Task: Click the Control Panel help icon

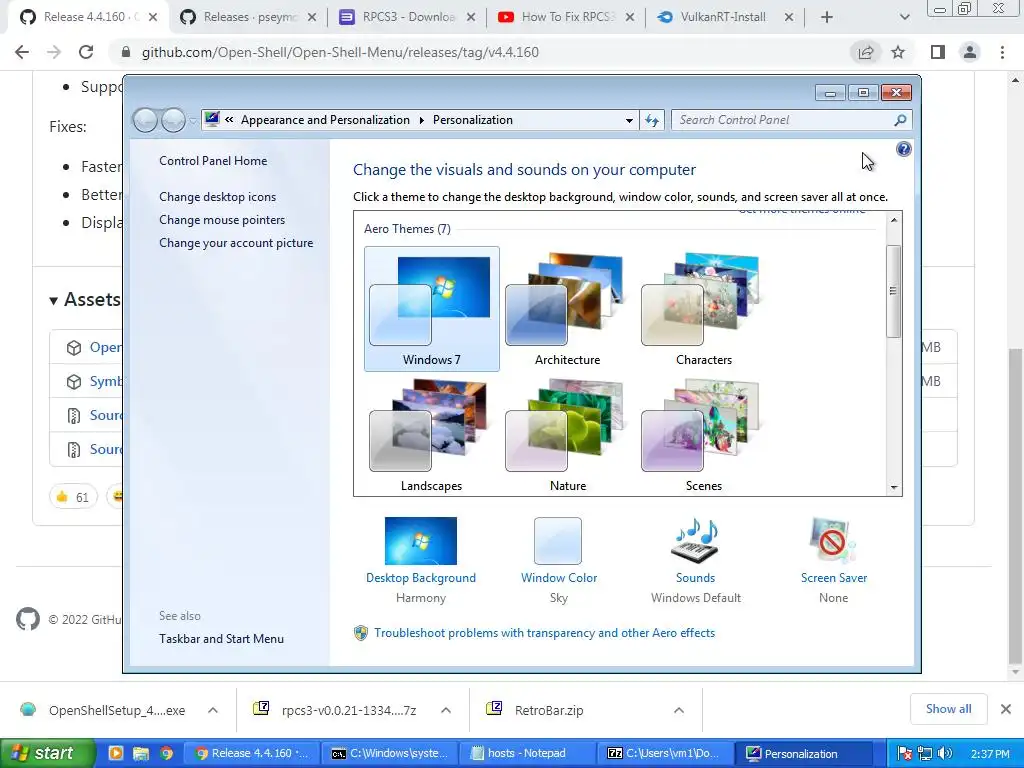Action: point(903,150)
